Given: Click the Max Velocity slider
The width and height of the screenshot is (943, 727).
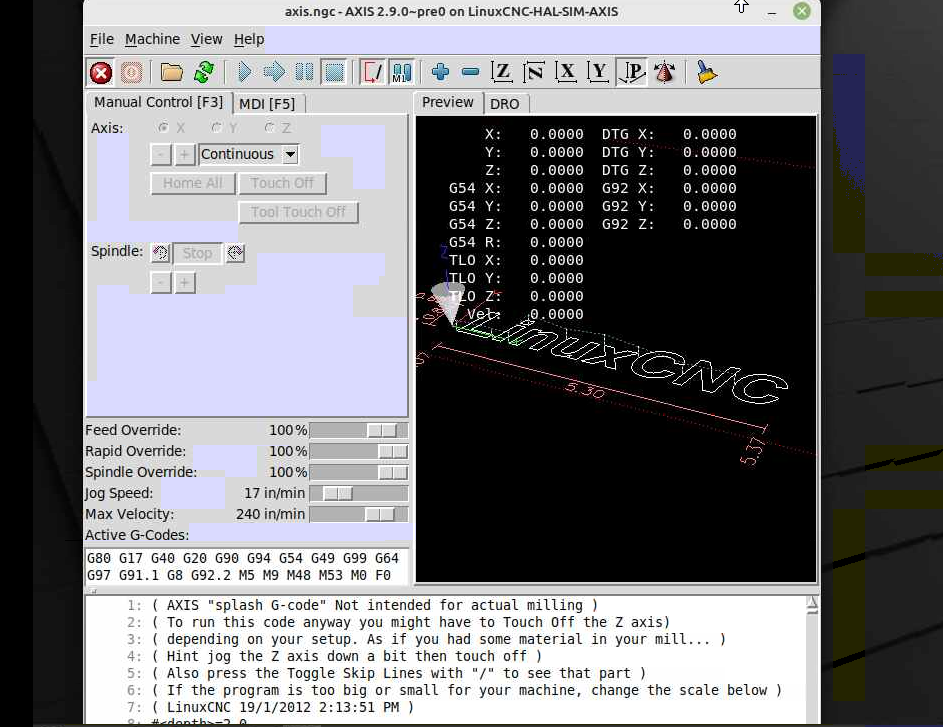Looking at the screenshot, I should pyautogui.click(x=358, y=515).
